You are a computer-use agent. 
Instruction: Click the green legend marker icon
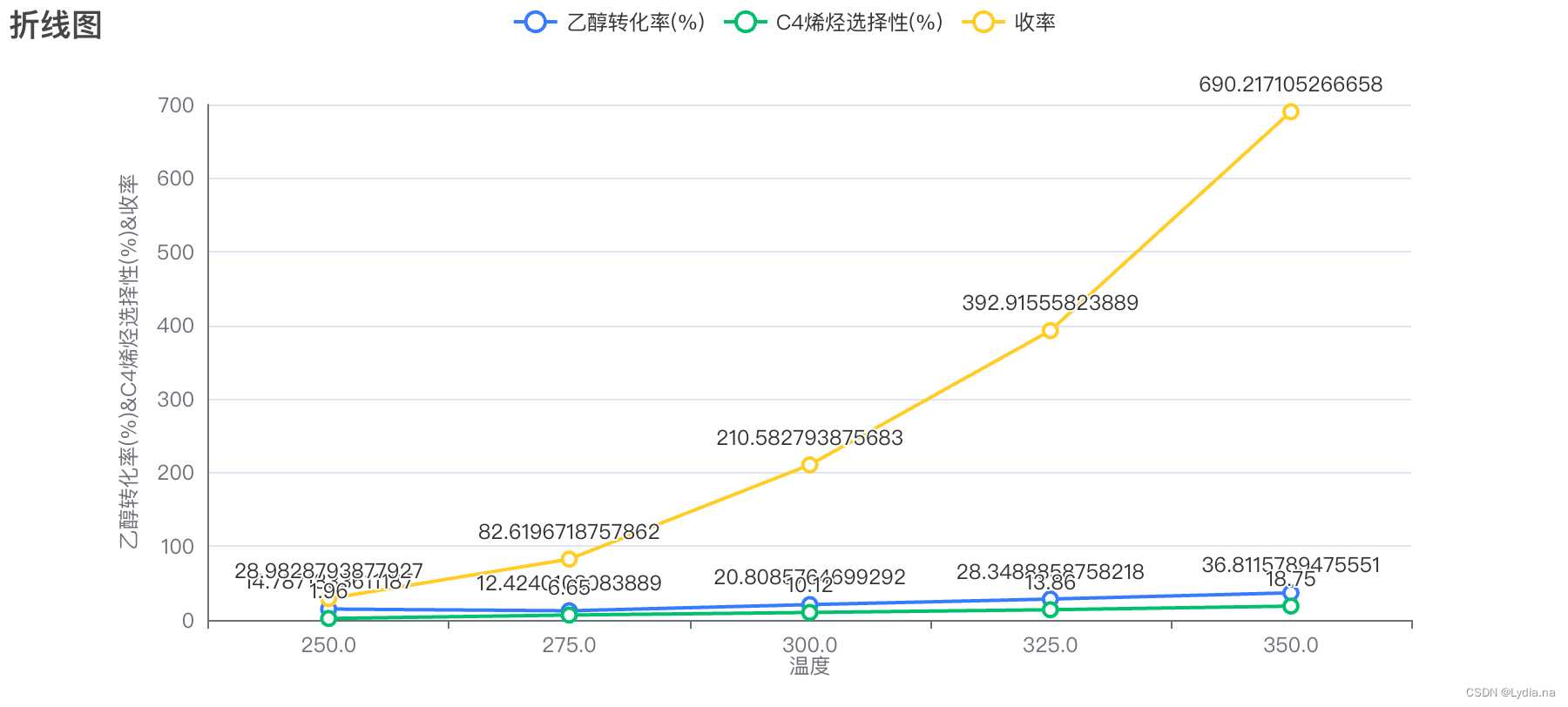[x=746, y=23]
